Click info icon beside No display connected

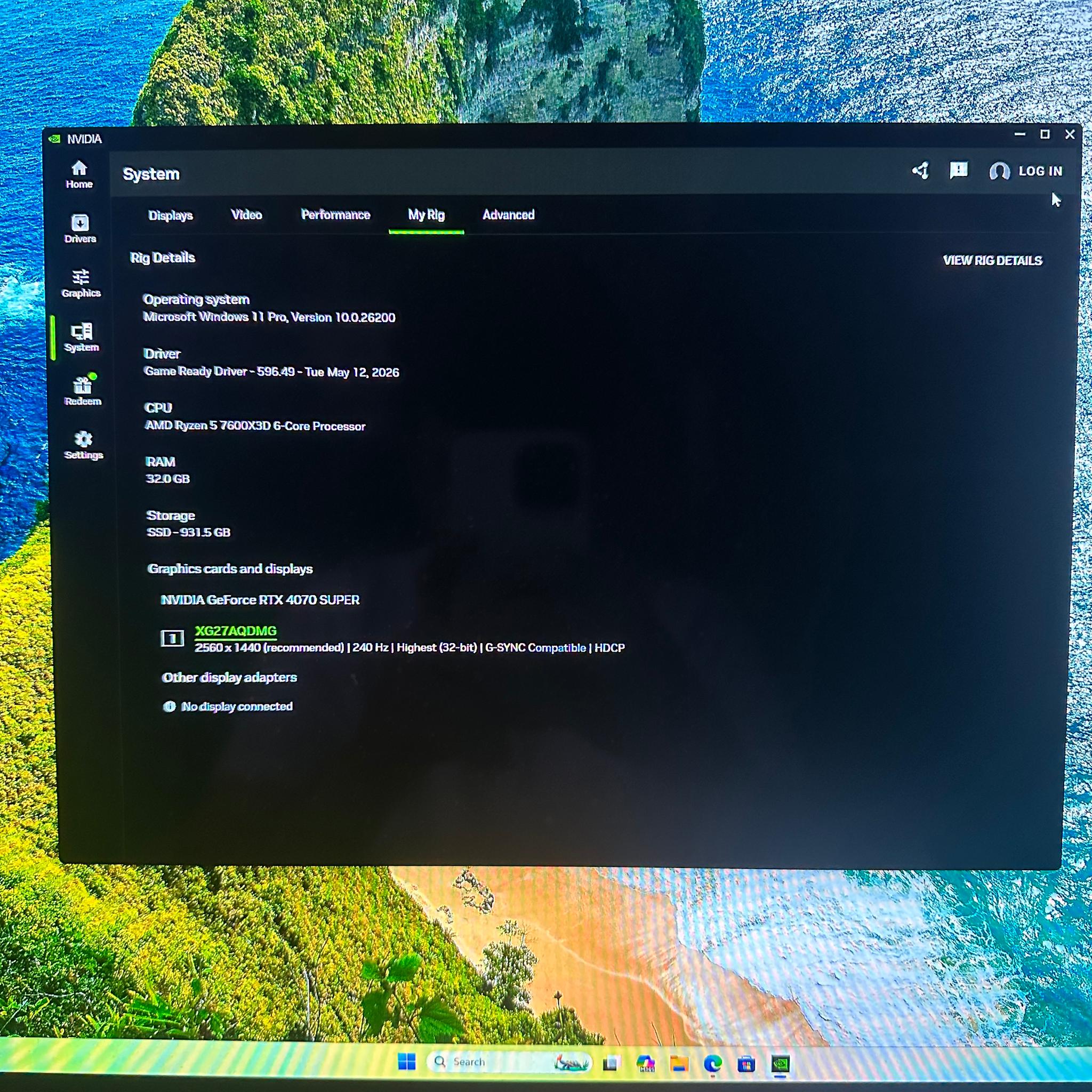[x=169, y=706]
